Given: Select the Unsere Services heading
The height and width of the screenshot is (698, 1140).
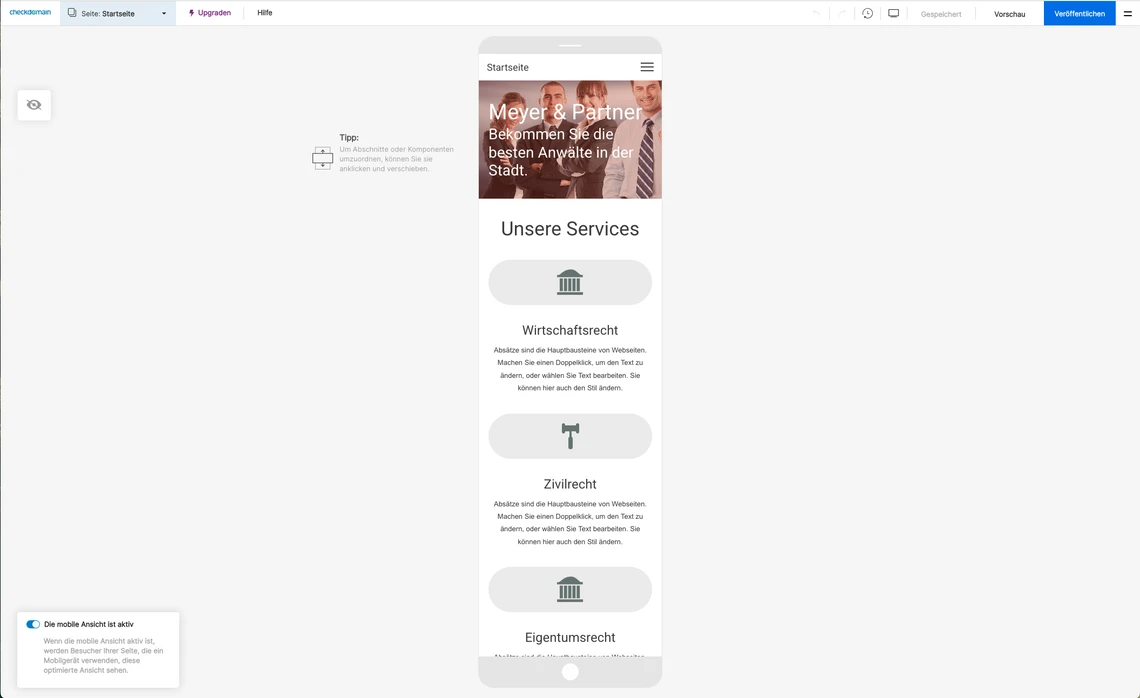Looking at the screenshot, I should point(570,228).
